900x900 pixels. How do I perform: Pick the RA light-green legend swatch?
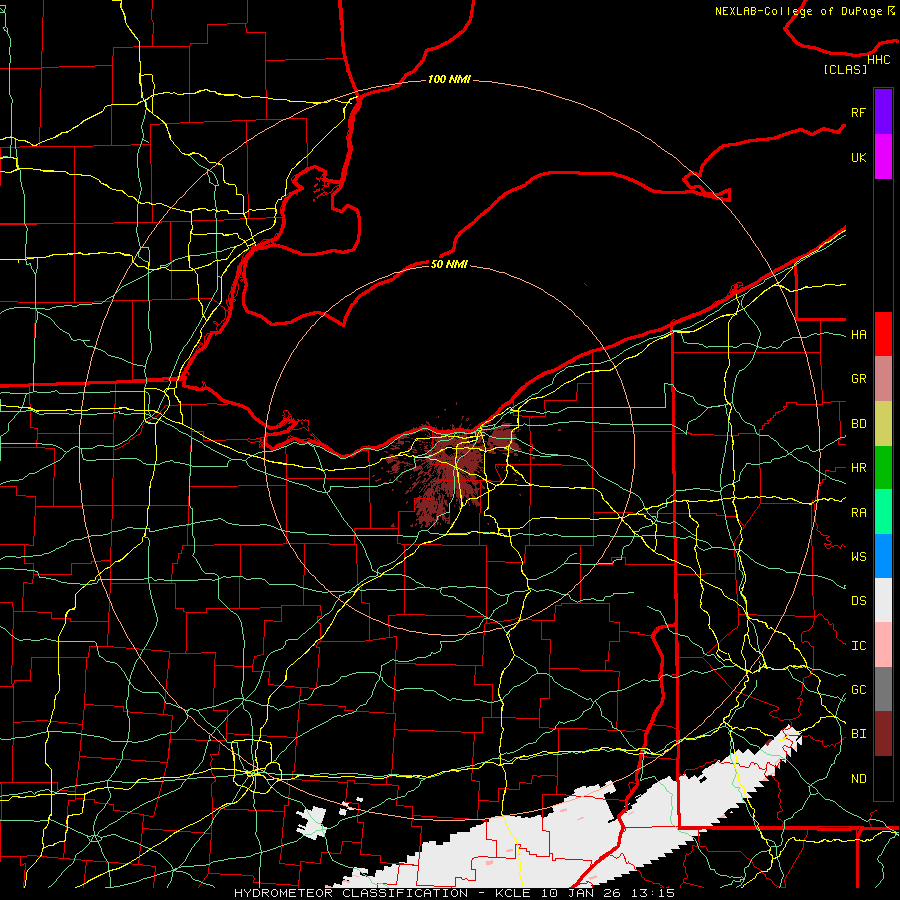pyautogui.click(x=883, y=512)
